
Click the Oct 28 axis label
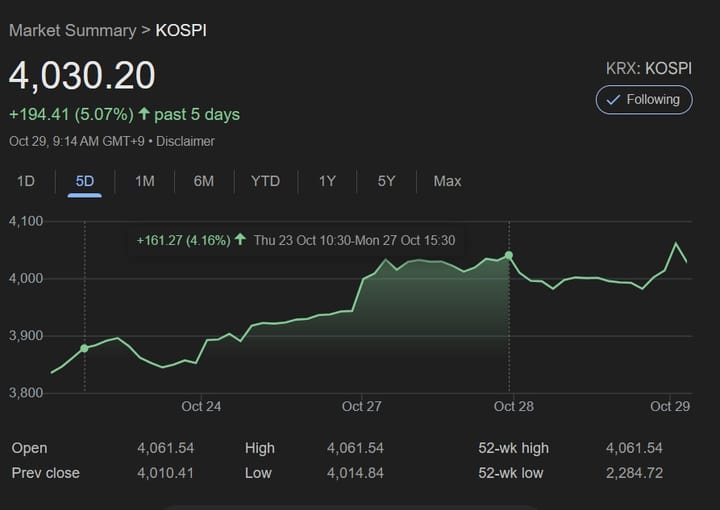514,407
